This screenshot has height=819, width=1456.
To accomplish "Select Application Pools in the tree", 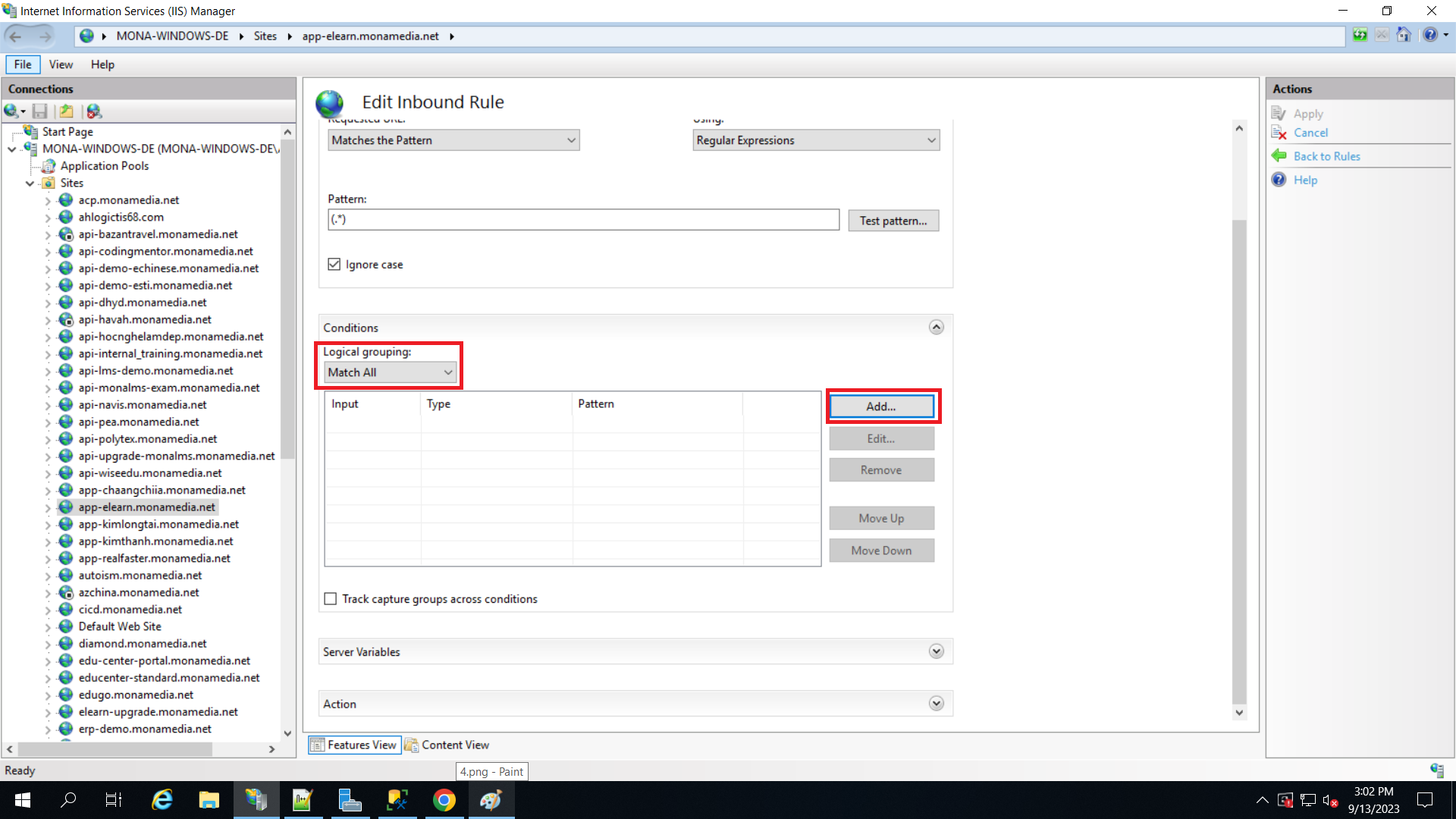I will click(105, 166).
